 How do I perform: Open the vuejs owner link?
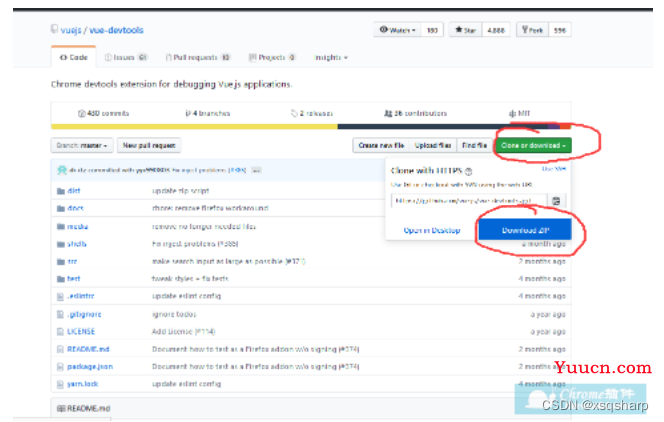71,30
